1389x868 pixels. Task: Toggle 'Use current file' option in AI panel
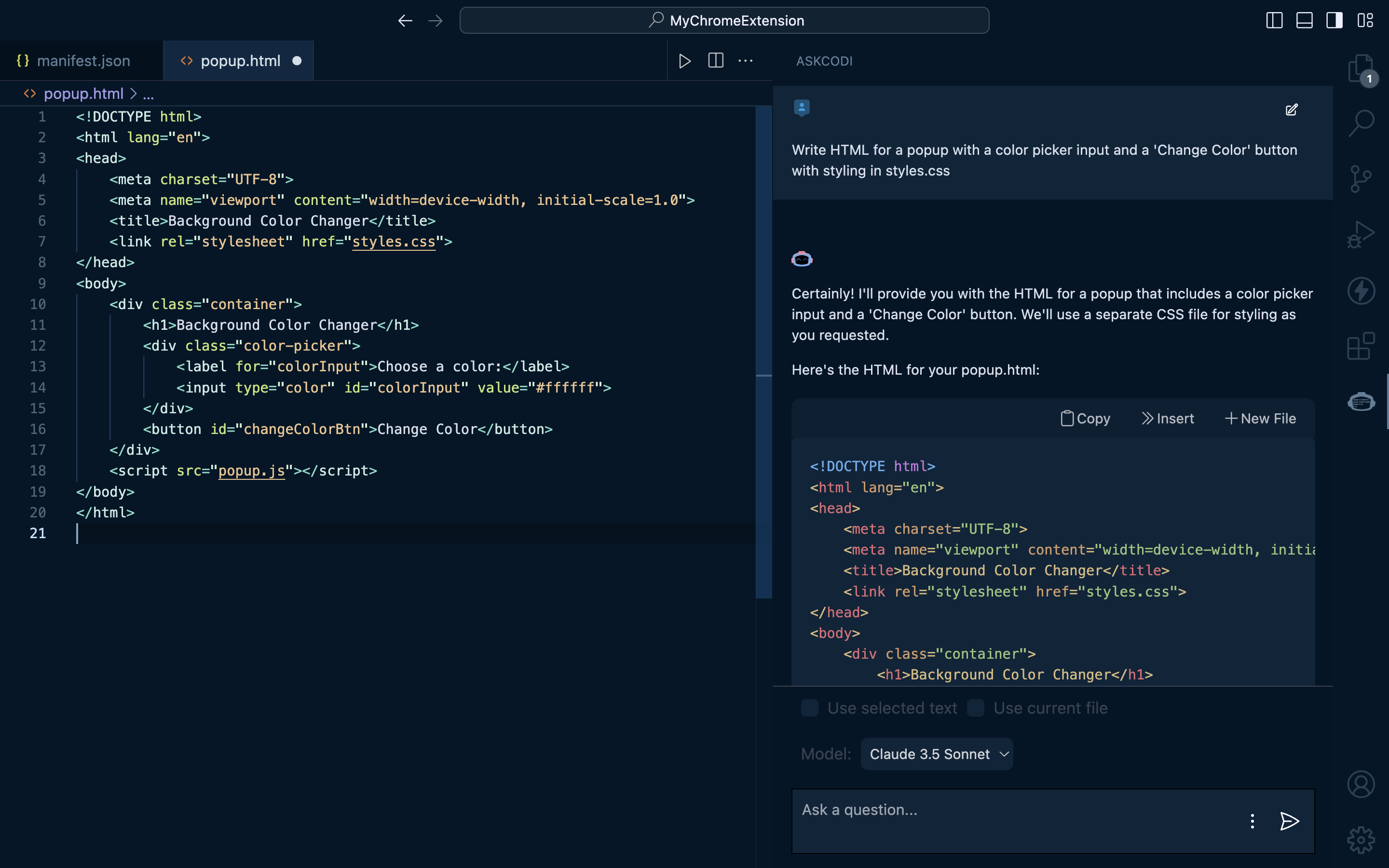pos(976,708)
